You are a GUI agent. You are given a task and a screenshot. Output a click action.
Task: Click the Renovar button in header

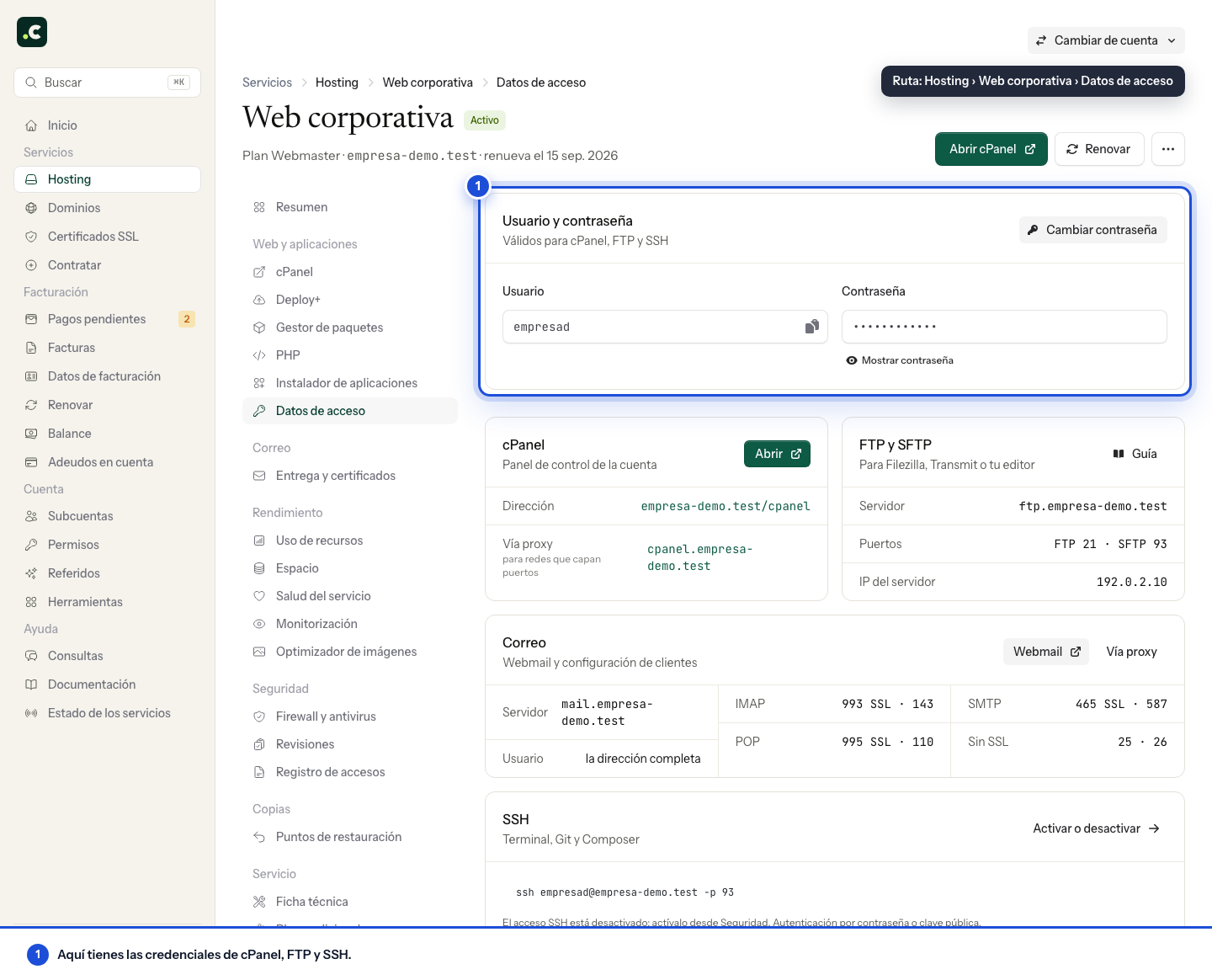pyautogui.click(x=1099, y=149)
